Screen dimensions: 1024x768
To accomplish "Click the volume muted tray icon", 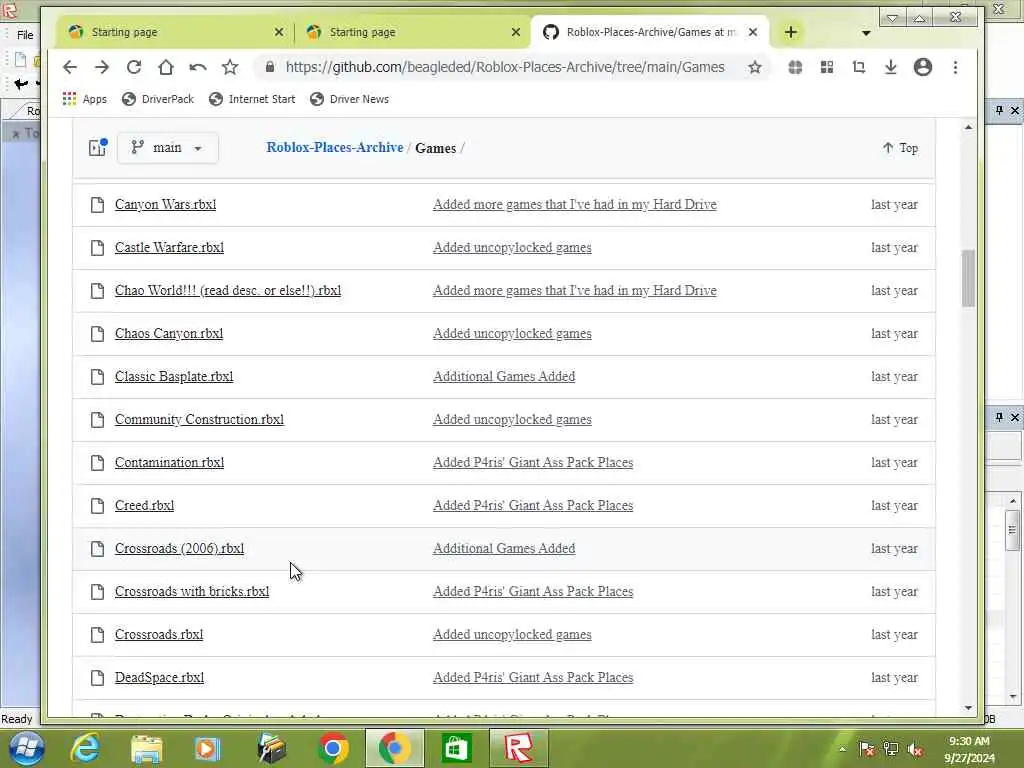I will point(915,750).
